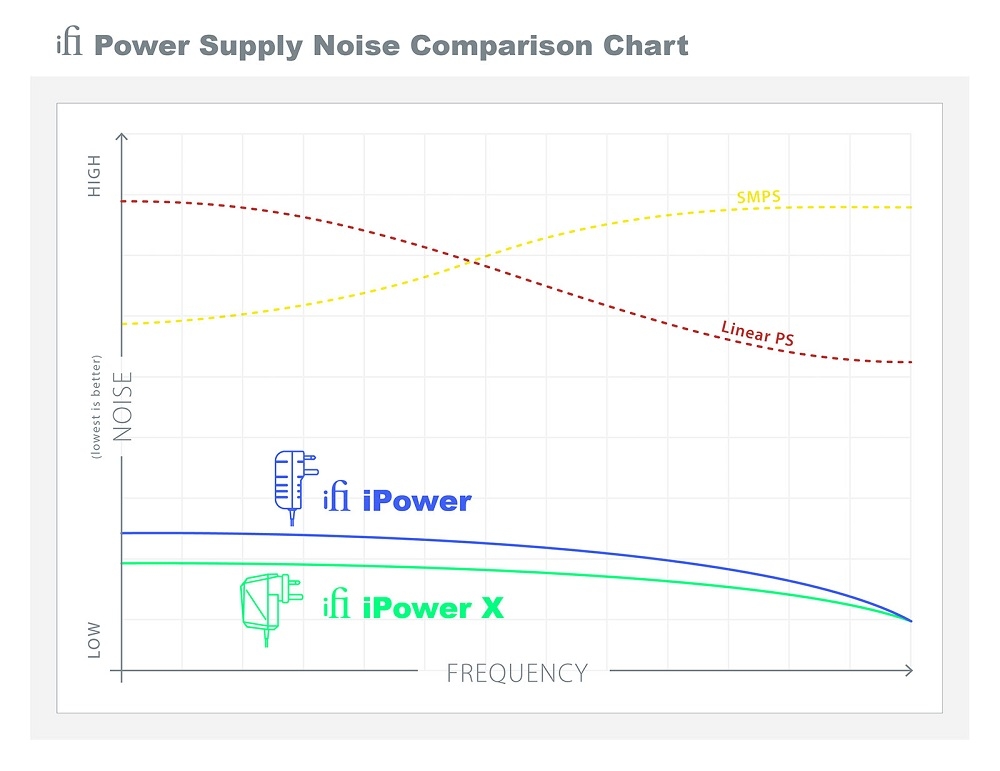Screen dimensions: 1000x771
Task: Click the blue iFi logo beside iPower
Action: point(337,499)
